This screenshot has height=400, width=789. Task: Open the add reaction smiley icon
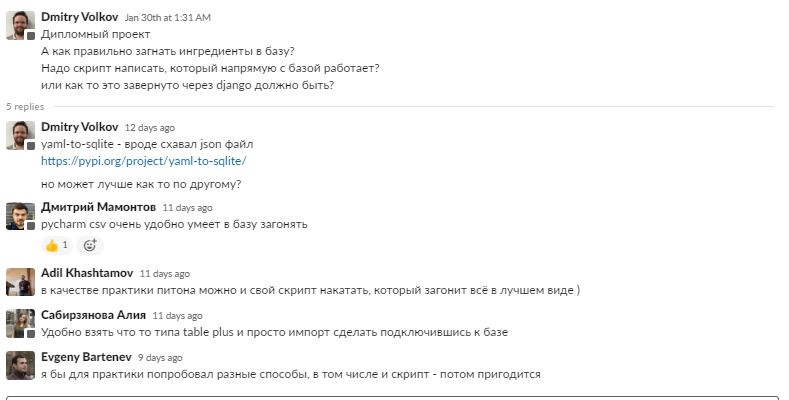90,246
